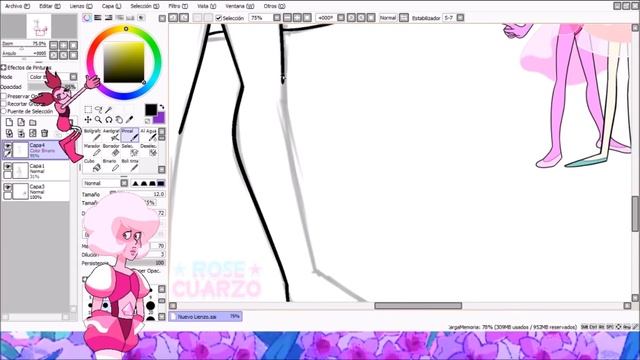Click the navigator canvas thumbnail

[39, 26]
